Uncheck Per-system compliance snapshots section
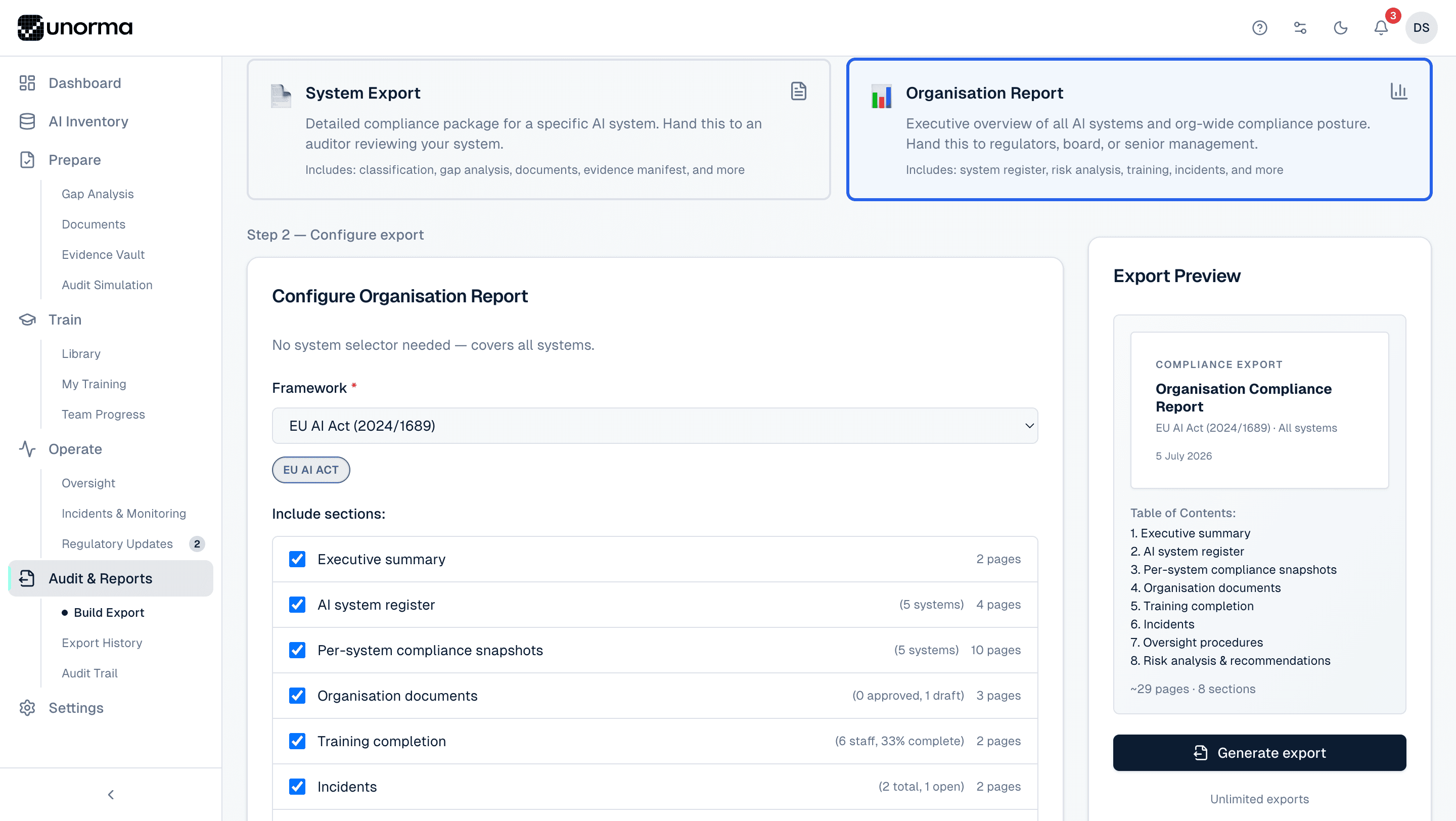Viewport: 1456px width, 821px height. click(x=297, y=650)
